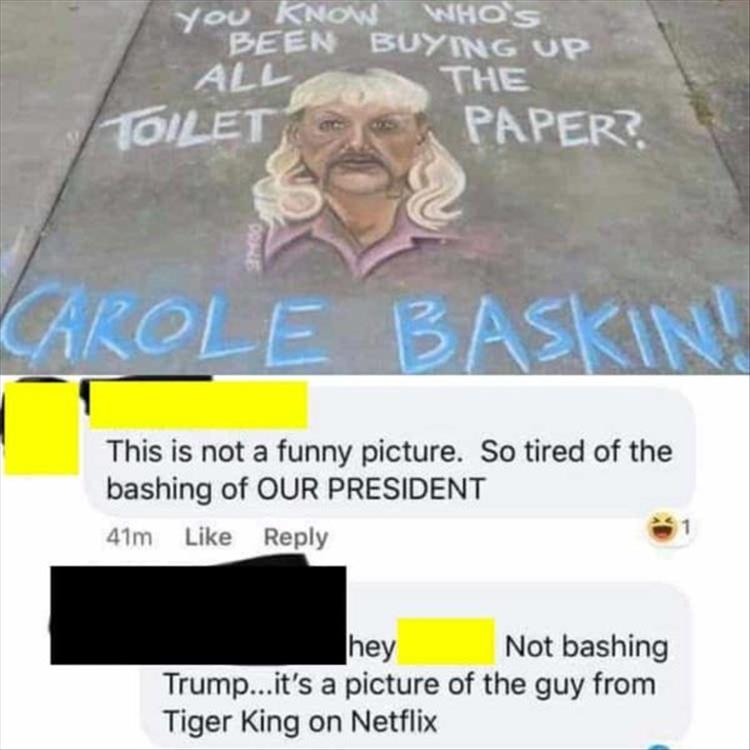Click Like under the first comment

click(x=208, y=537)
